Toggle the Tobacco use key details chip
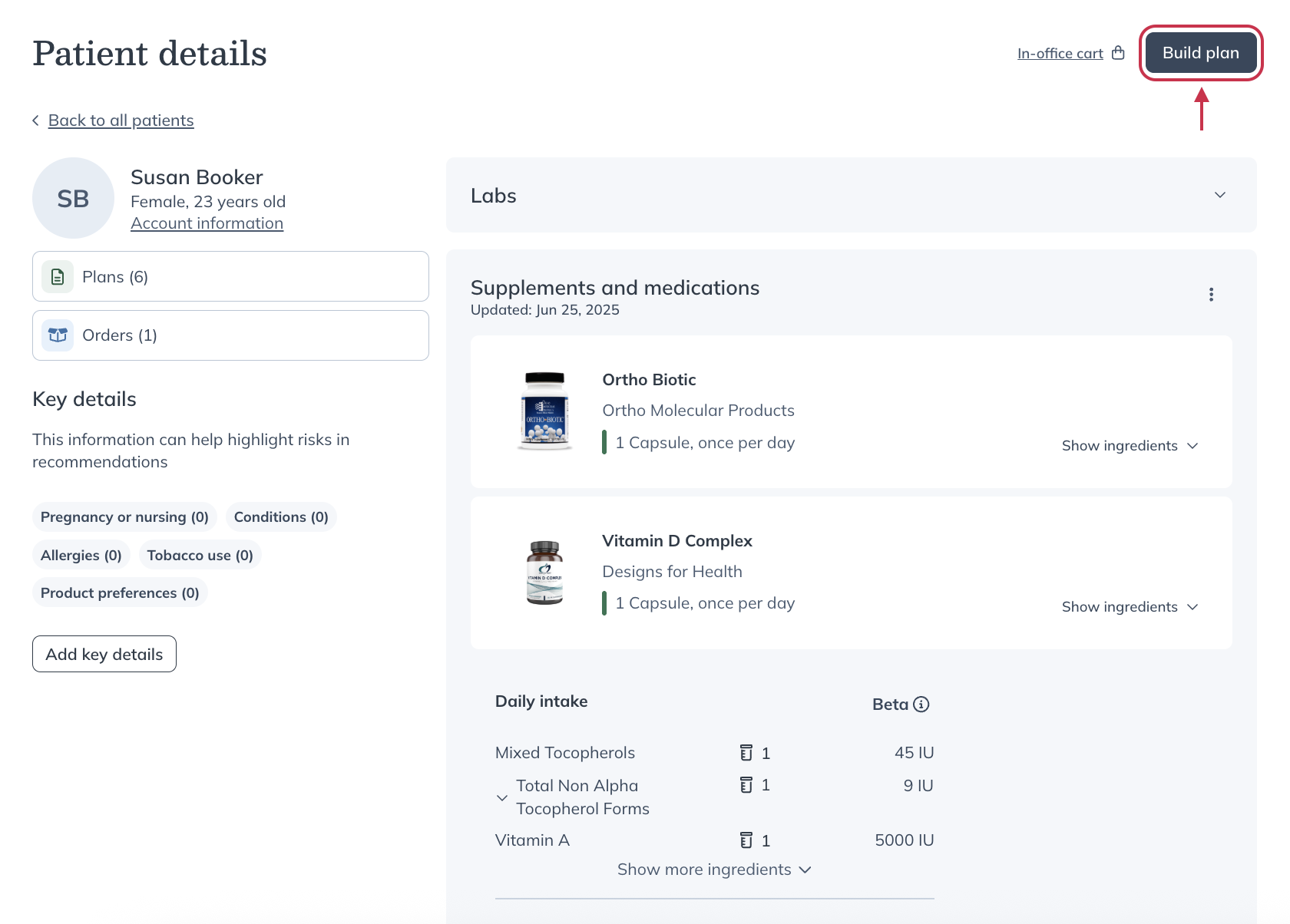Image resolution: width=1290 pixels, height=924 pixels. (200, 555)
